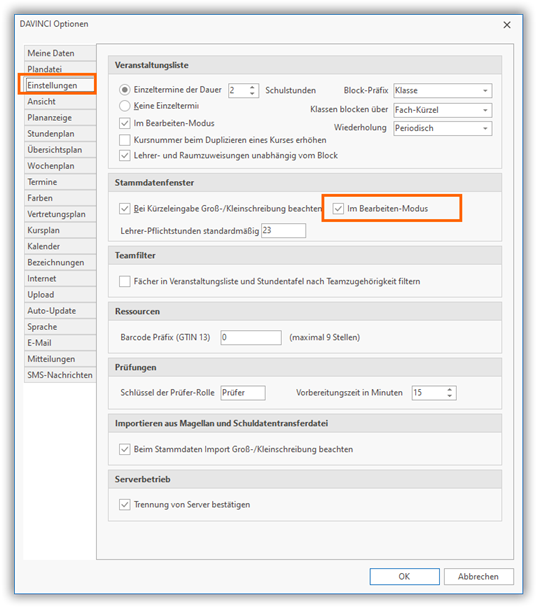Decrease Schulstunden duration with down arrow
Screen dimensions: 537x608
[x=252, y=93]
